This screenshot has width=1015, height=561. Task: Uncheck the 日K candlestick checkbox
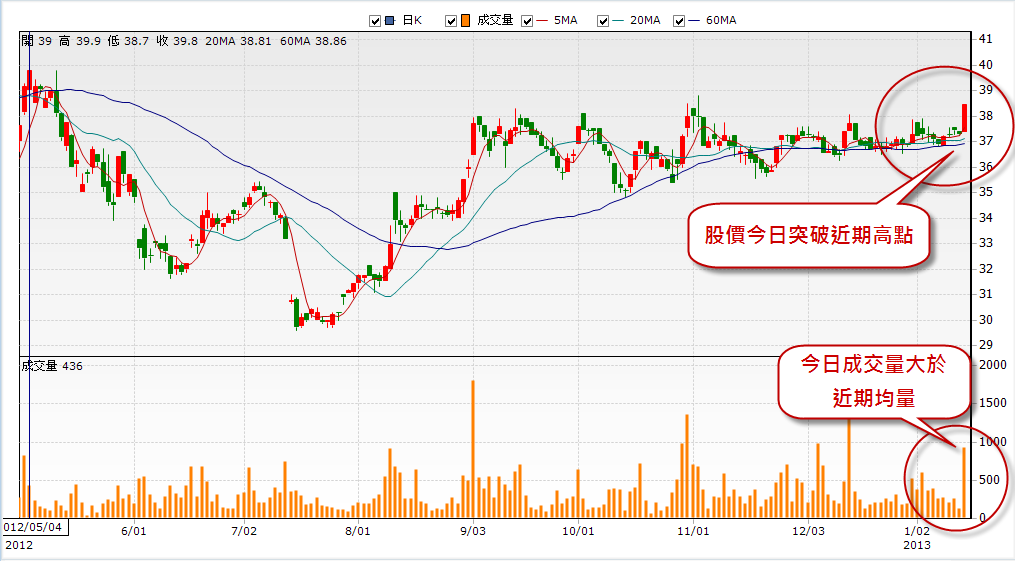point(375,21)
